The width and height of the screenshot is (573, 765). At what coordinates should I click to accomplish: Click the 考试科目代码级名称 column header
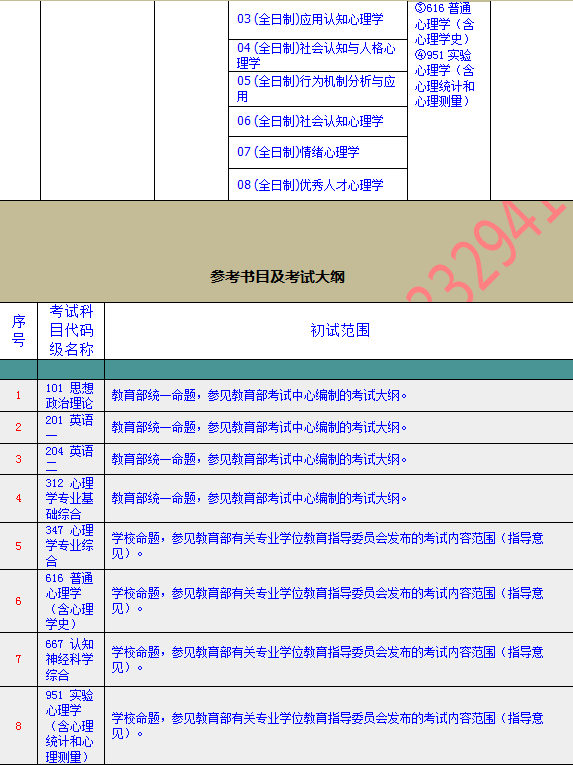click(x=71, y=330)
